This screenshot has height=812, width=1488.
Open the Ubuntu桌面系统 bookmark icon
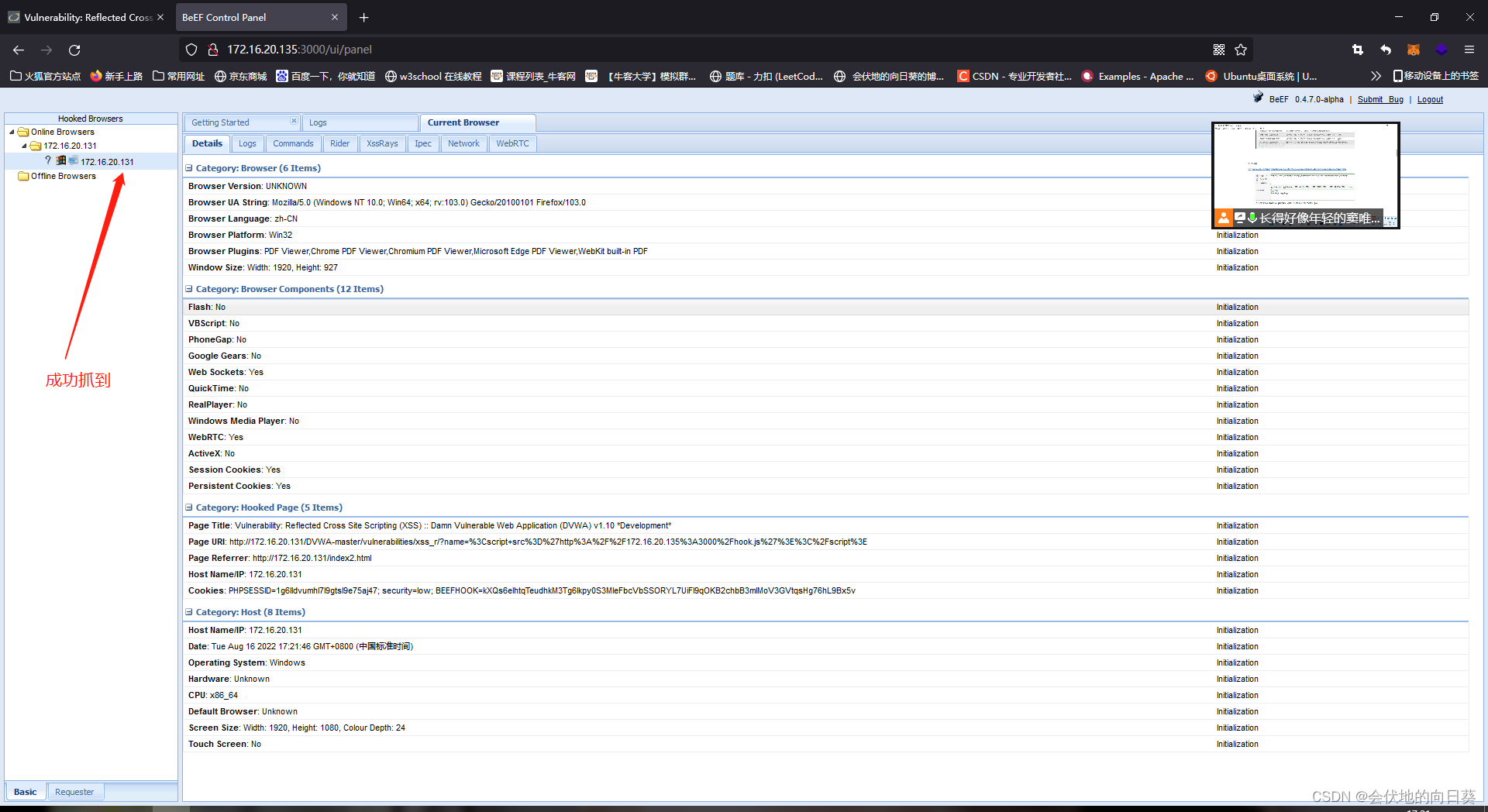[x=1211, y=76]
